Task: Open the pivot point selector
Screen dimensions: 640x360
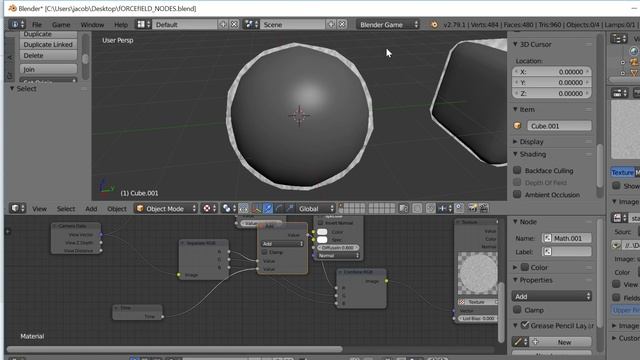Action: click(228, 209)
